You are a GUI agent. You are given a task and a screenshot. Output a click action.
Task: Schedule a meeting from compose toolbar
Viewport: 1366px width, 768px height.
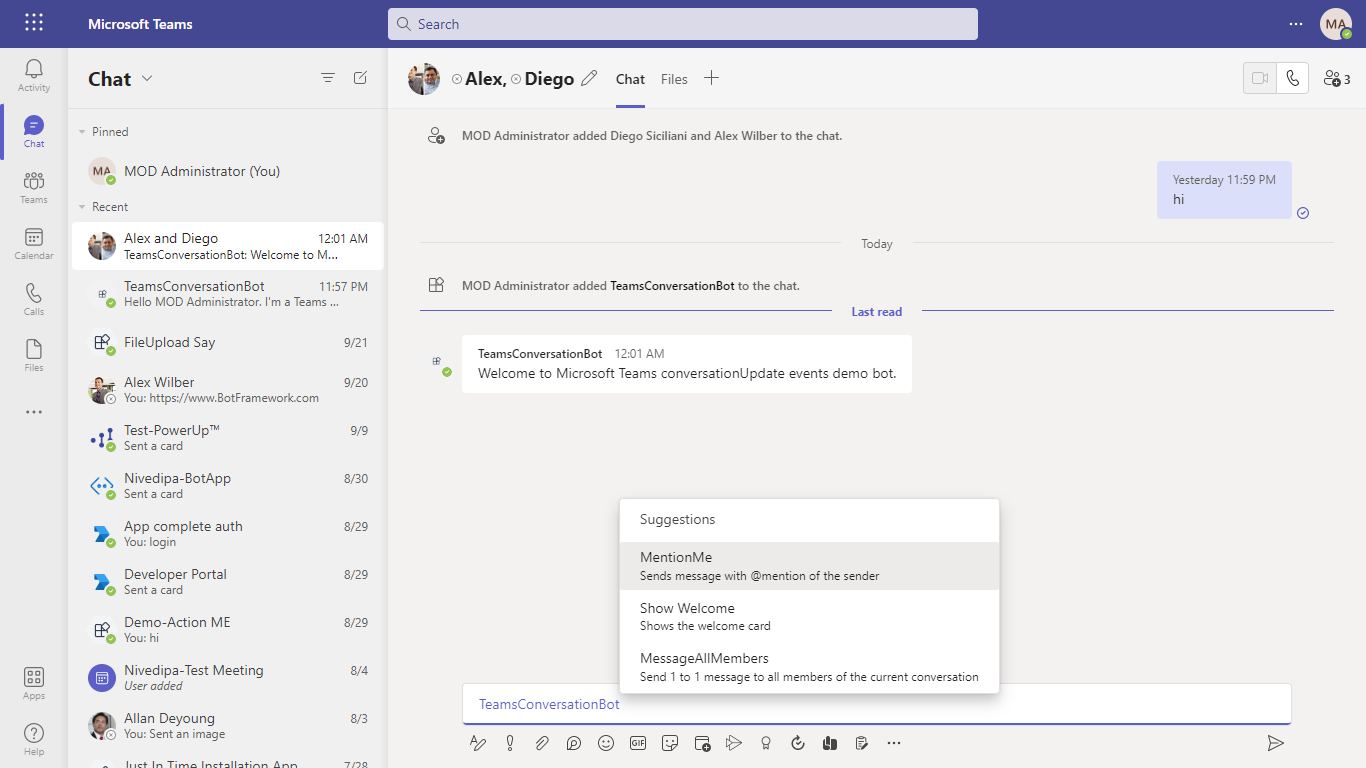point(702,743)
